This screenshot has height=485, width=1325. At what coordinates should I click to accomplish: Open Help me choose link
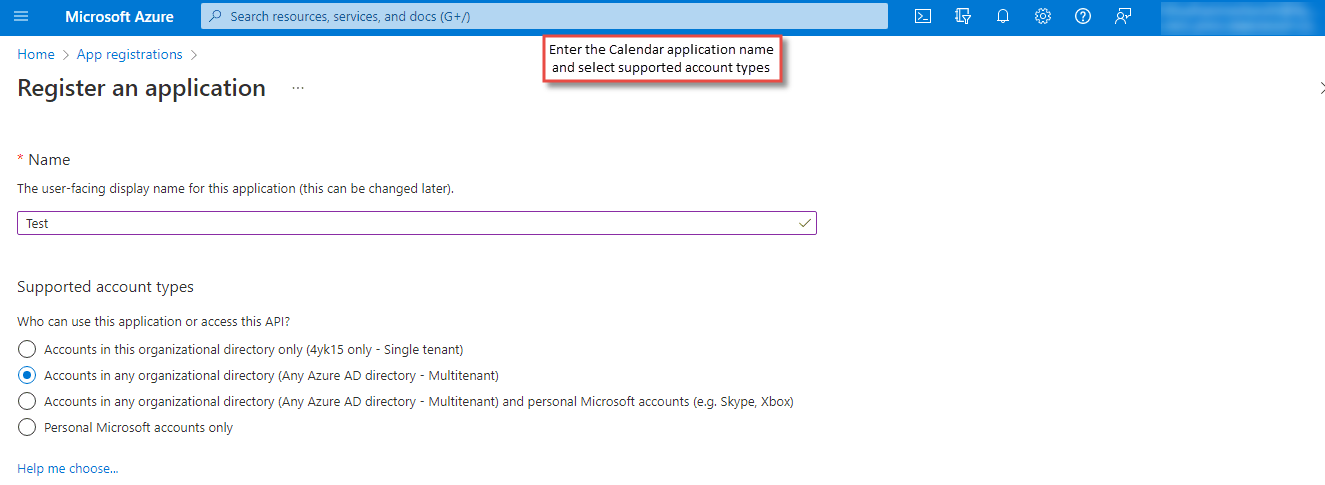point(67,468)
